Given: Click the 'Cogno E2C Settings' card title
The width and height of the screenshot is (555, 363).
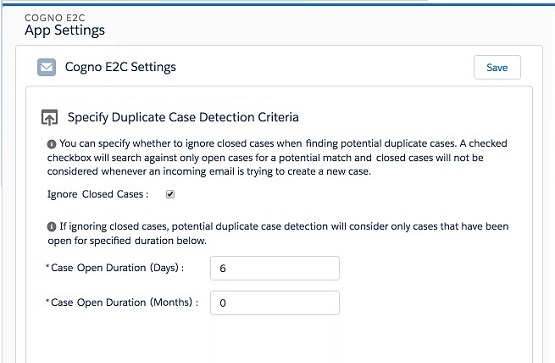Looking at the screenshot, I should point(120,67).
